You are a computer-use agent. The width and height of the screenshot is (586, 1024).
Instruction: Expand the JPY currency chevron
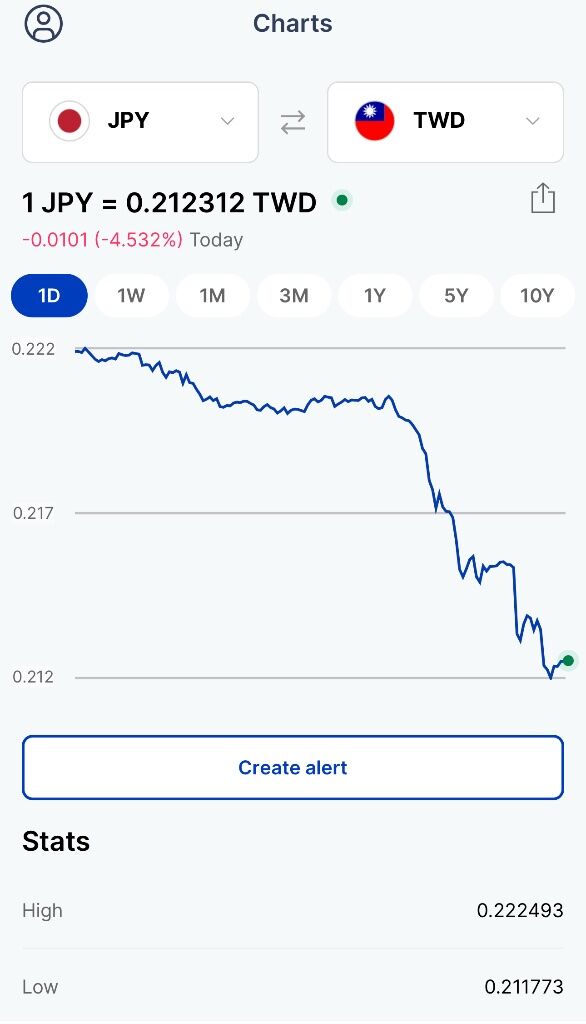[227, 121]
